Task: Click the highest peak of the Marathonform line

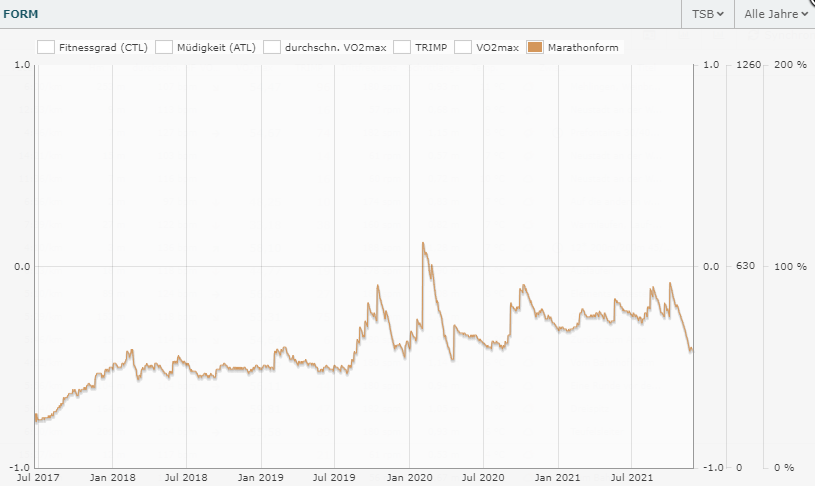Action: 423,243
